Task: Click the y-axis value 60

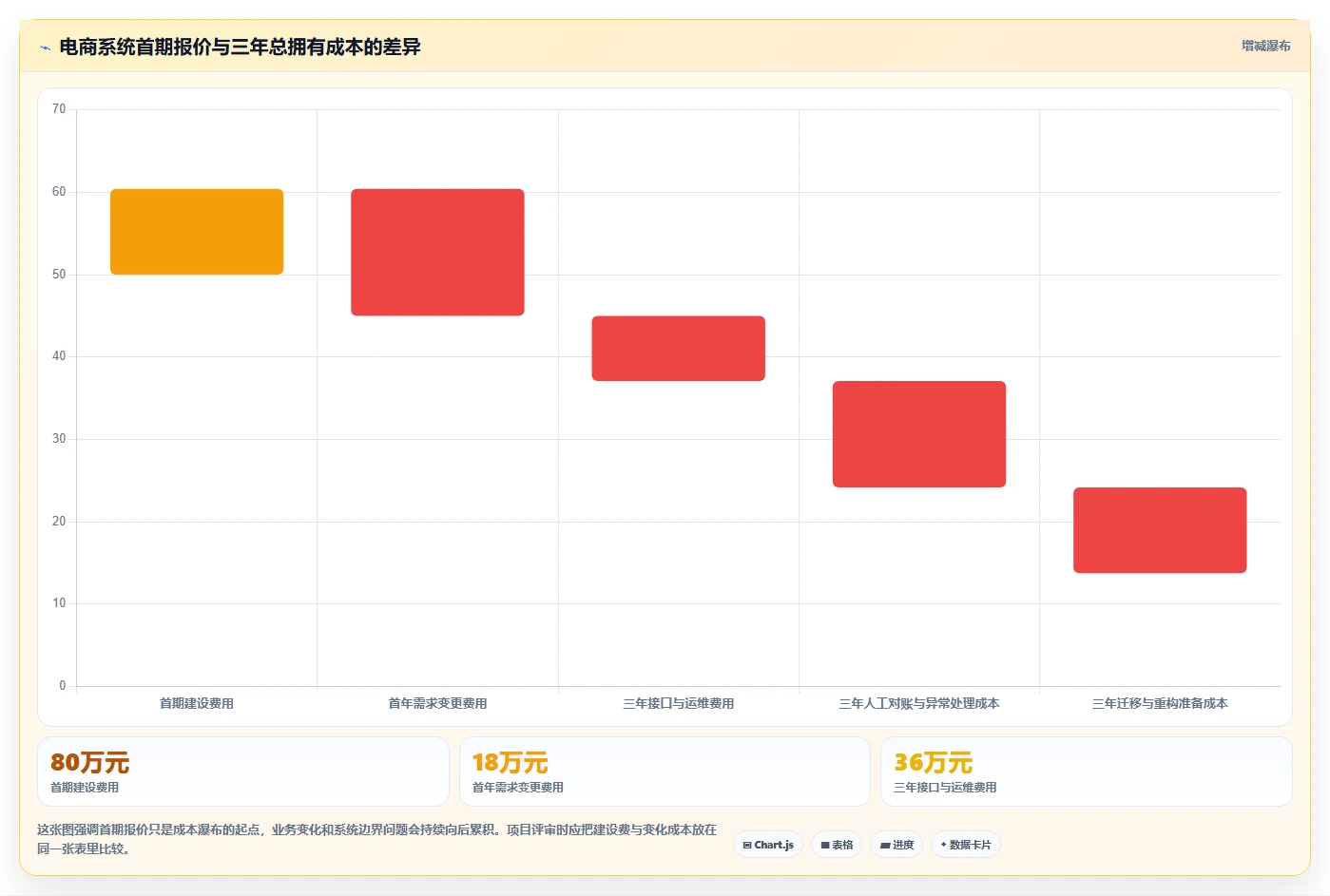Action: 59,192
